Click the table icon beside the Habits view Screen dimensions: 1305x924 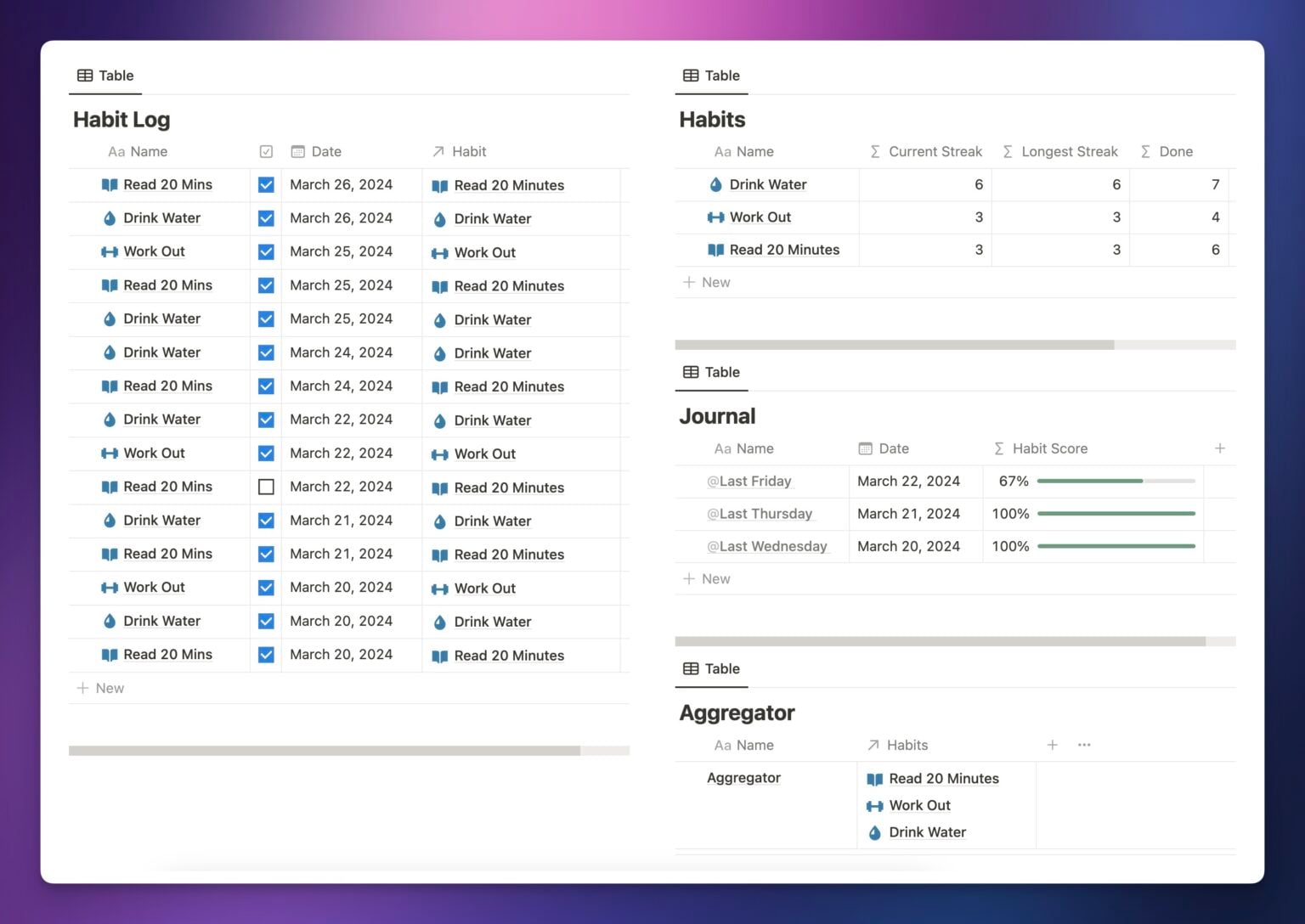[x=689, y=75]
